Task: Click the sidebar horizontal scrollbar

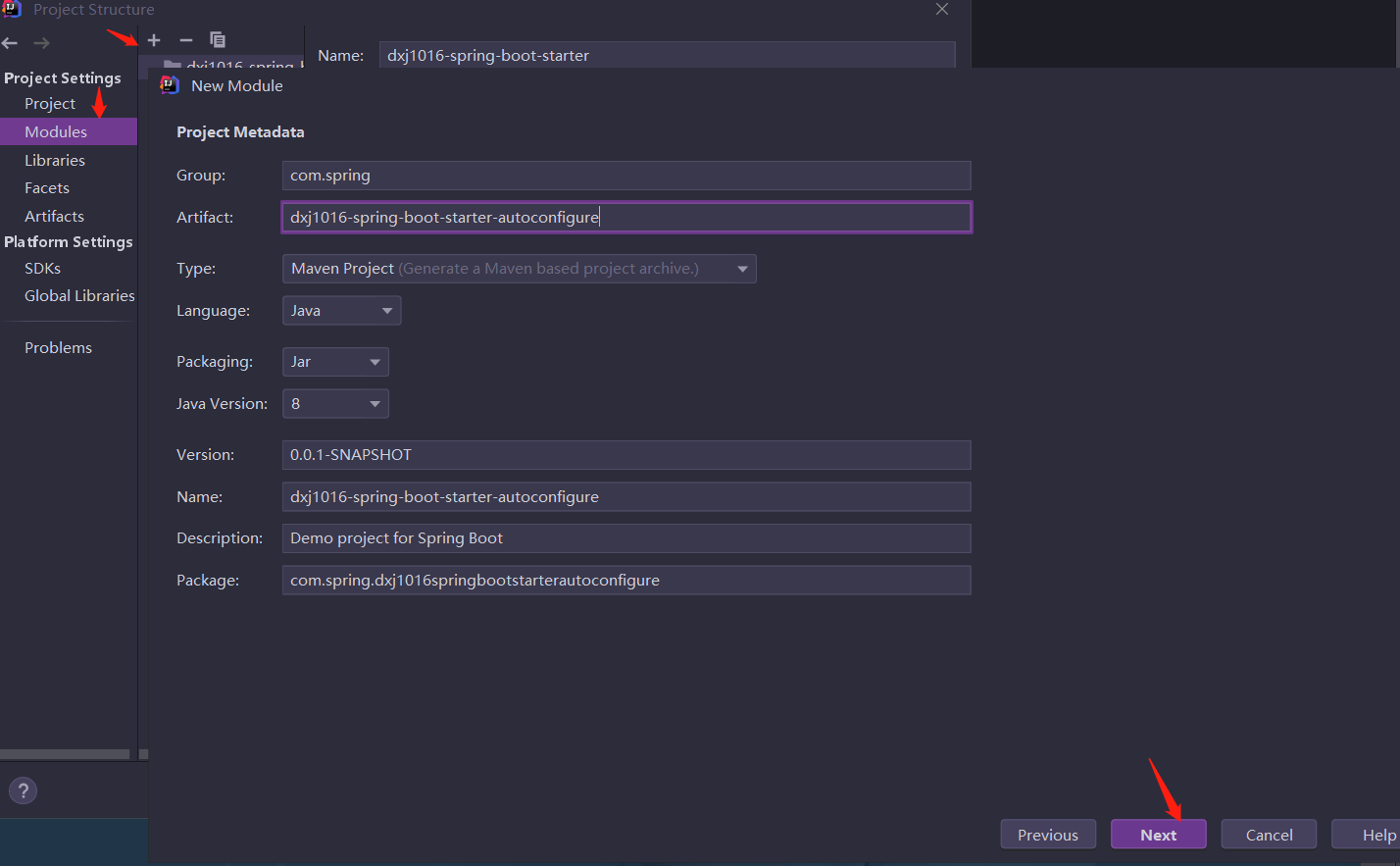Action: (65, 754)
